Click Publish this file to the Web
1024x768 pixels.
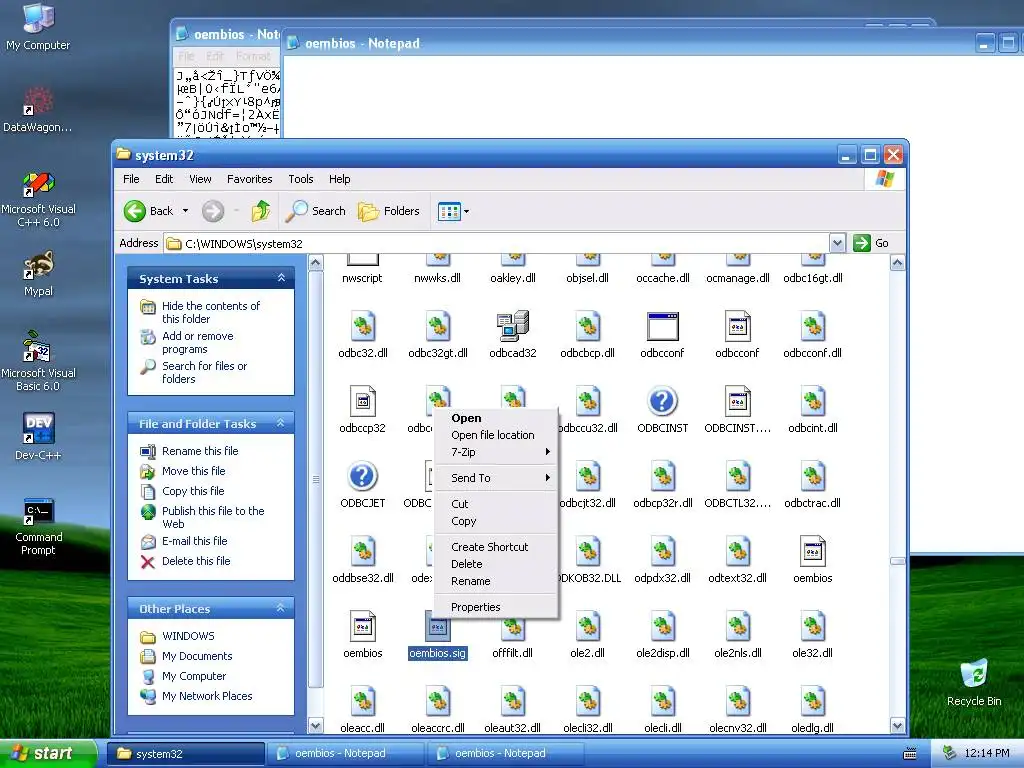click(x=213, y=517)
